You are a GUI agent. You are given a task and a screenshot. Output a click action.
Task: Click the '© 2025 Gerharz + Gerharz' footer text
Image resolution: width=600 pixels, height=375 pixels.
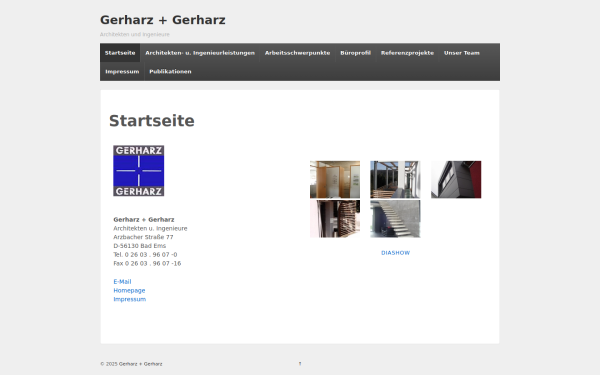(x=131, y=364)
